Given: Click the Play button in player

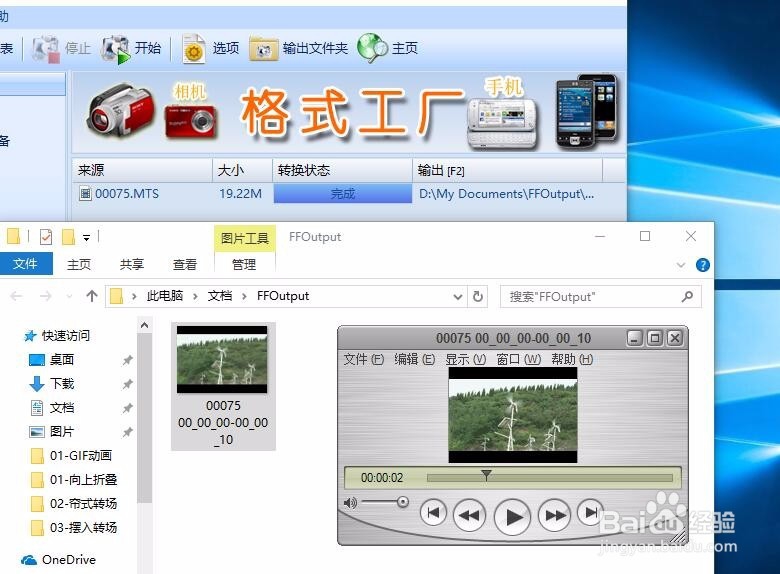Looking at the screenshot, I should (x=513, y=517).
